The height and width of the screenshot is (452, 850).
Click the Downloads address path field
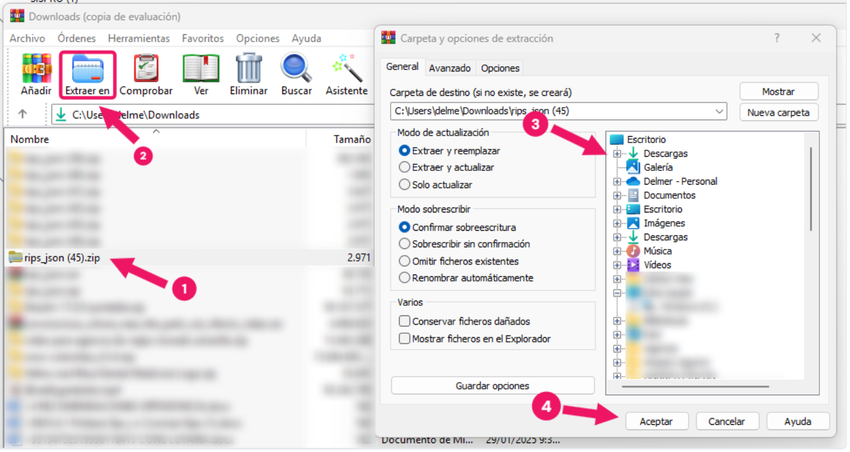click(214, 114)
